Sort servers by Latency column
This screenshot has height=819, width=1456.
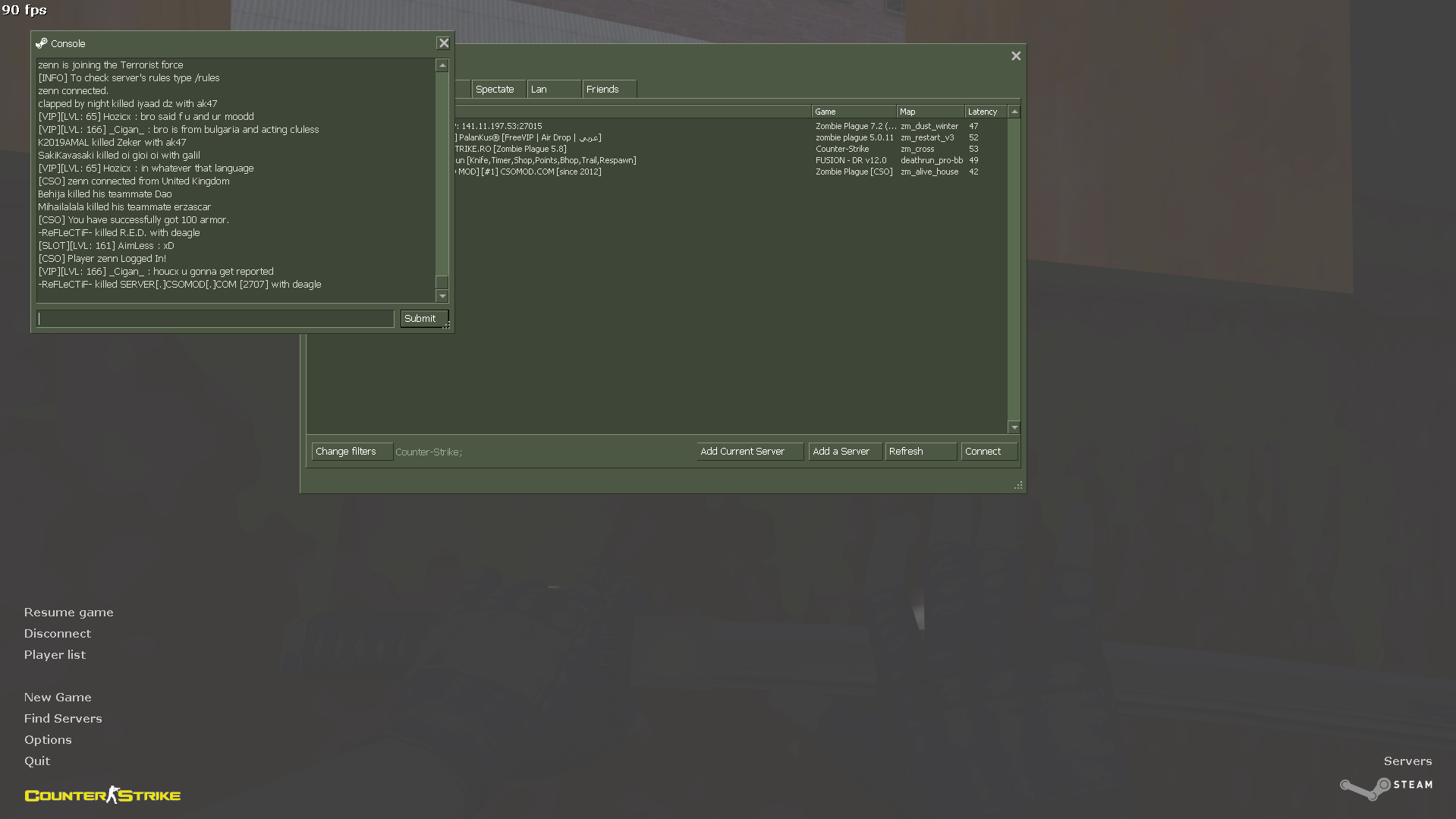[x=984, y=112]
